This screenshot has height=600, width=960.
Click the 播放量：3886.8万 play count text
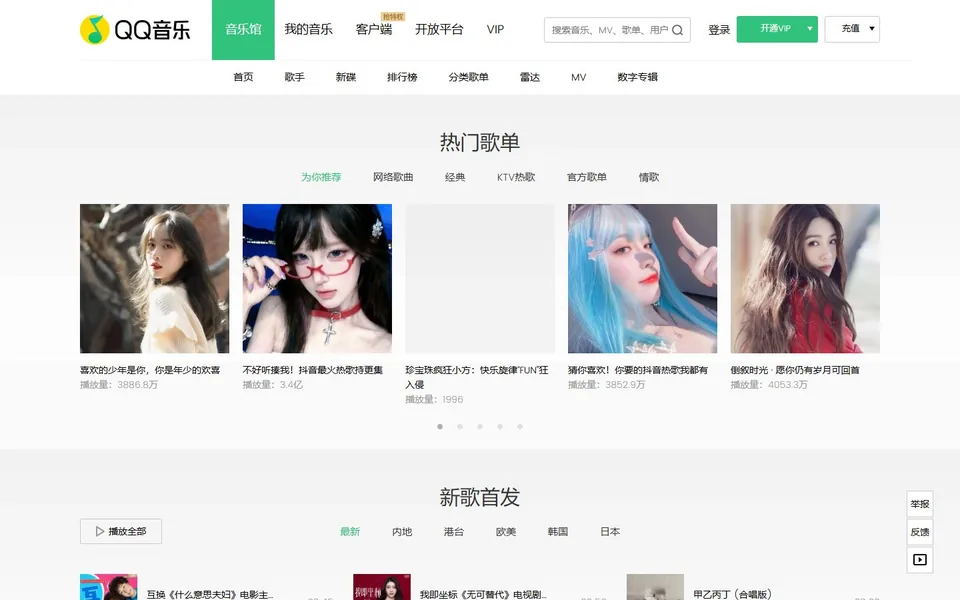tap(119, 384)
